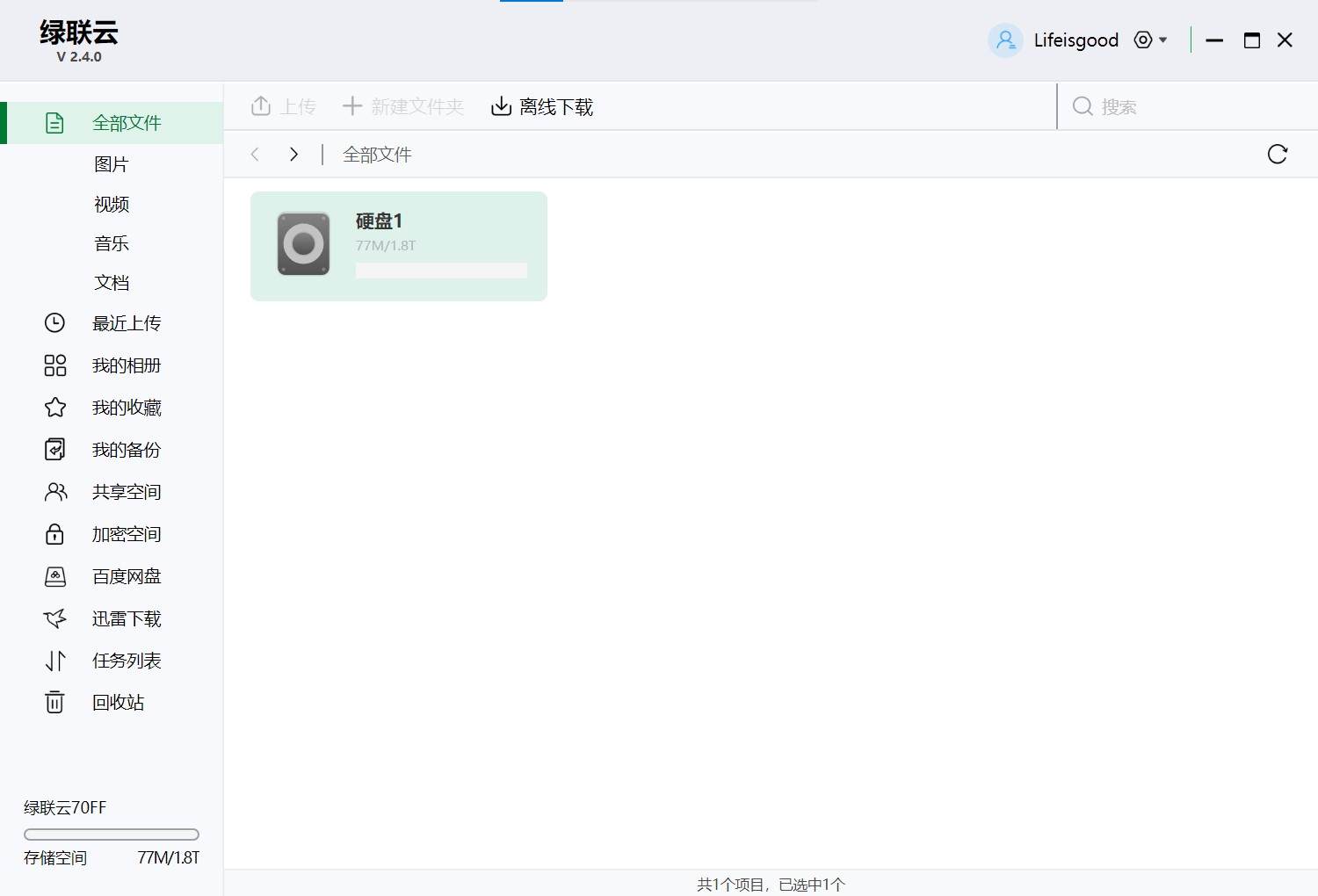Click the 回收站 trash icon
Screen dimensions: 1318x896
54,702
